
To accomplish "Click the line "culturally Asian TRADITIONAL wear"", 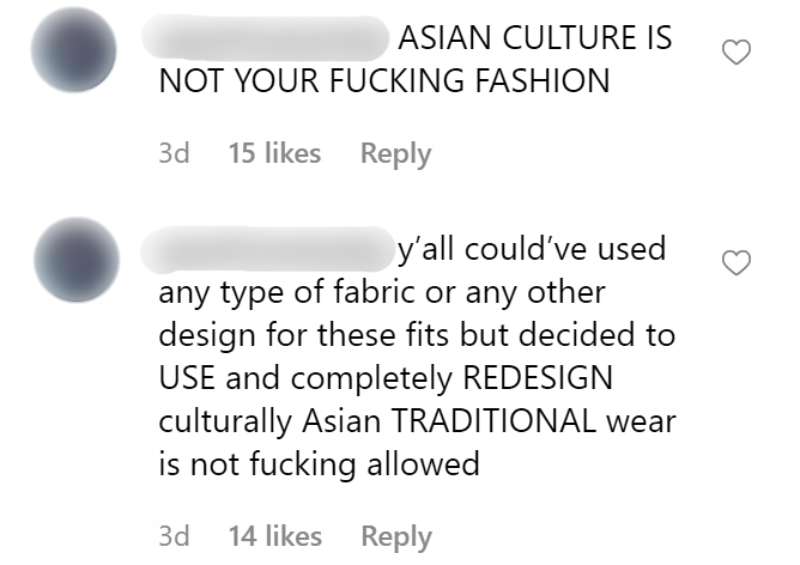I will click(x=417, y=422).
